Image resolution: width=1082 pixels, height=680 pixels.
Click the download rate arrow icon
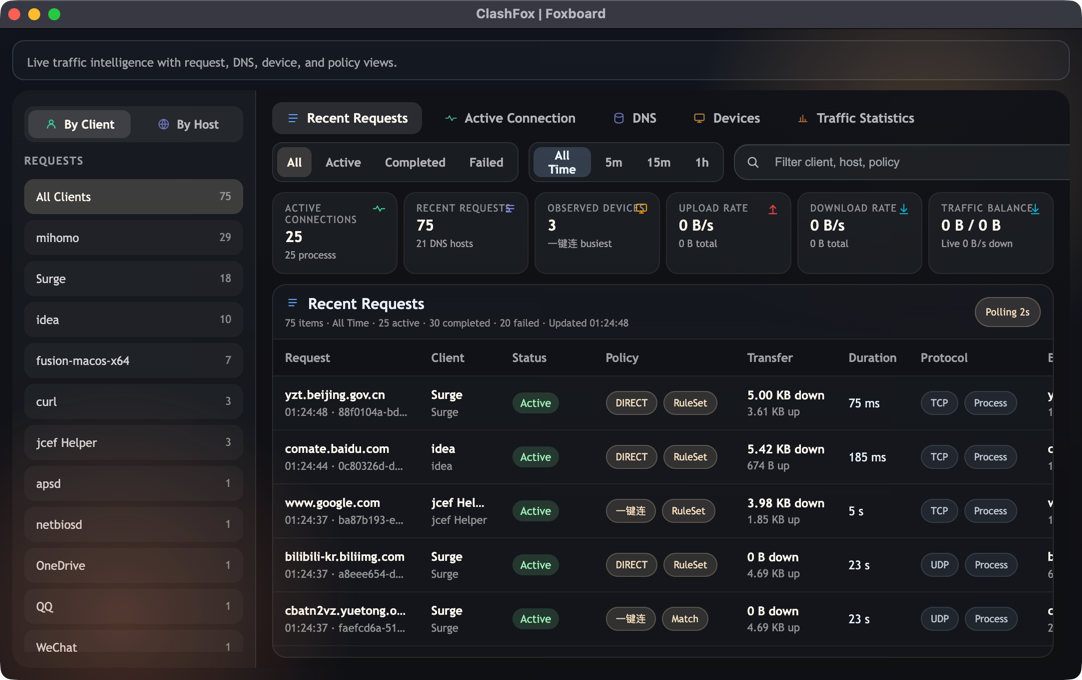pyautogui.click(x=902, y=208)
